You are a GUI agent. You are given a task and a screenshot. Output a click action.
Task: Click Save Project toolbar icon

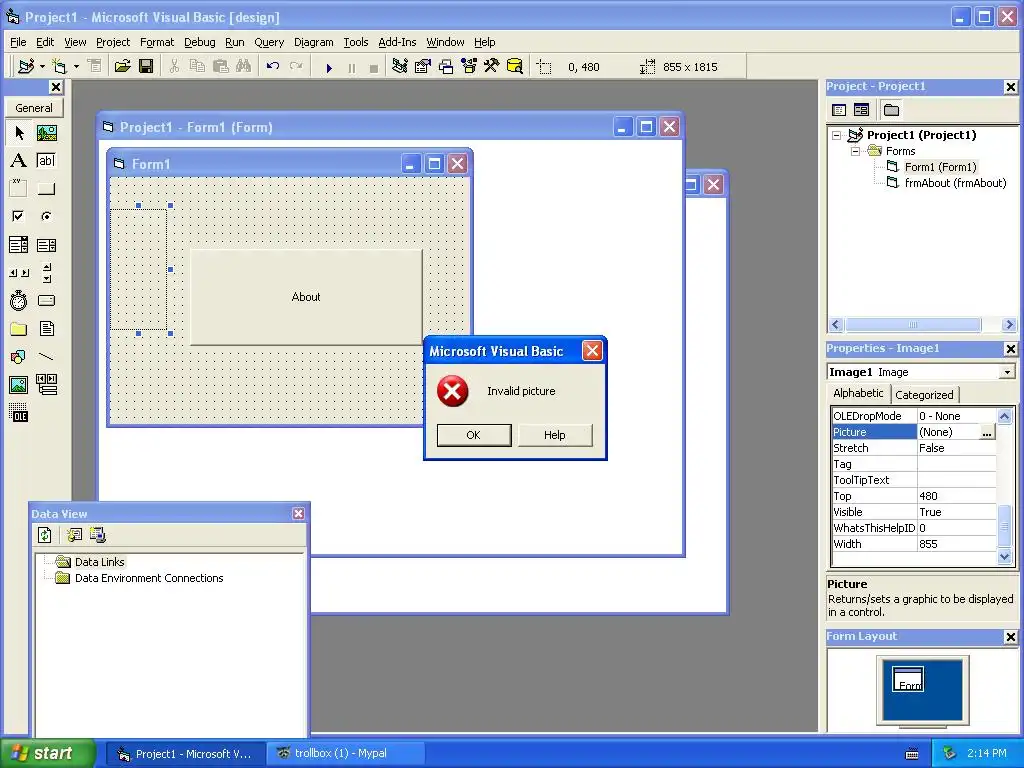146,66
